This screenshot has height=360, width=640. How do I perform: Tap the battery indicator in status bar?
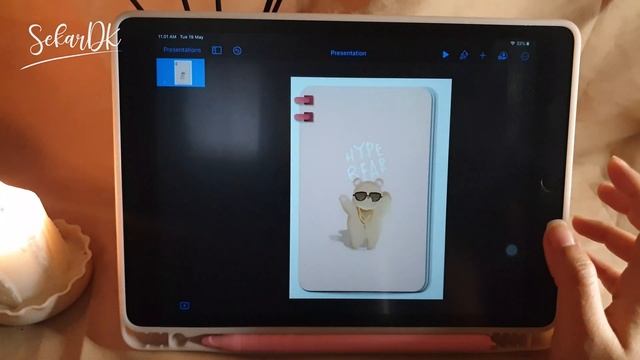click(x=528, y=43)
